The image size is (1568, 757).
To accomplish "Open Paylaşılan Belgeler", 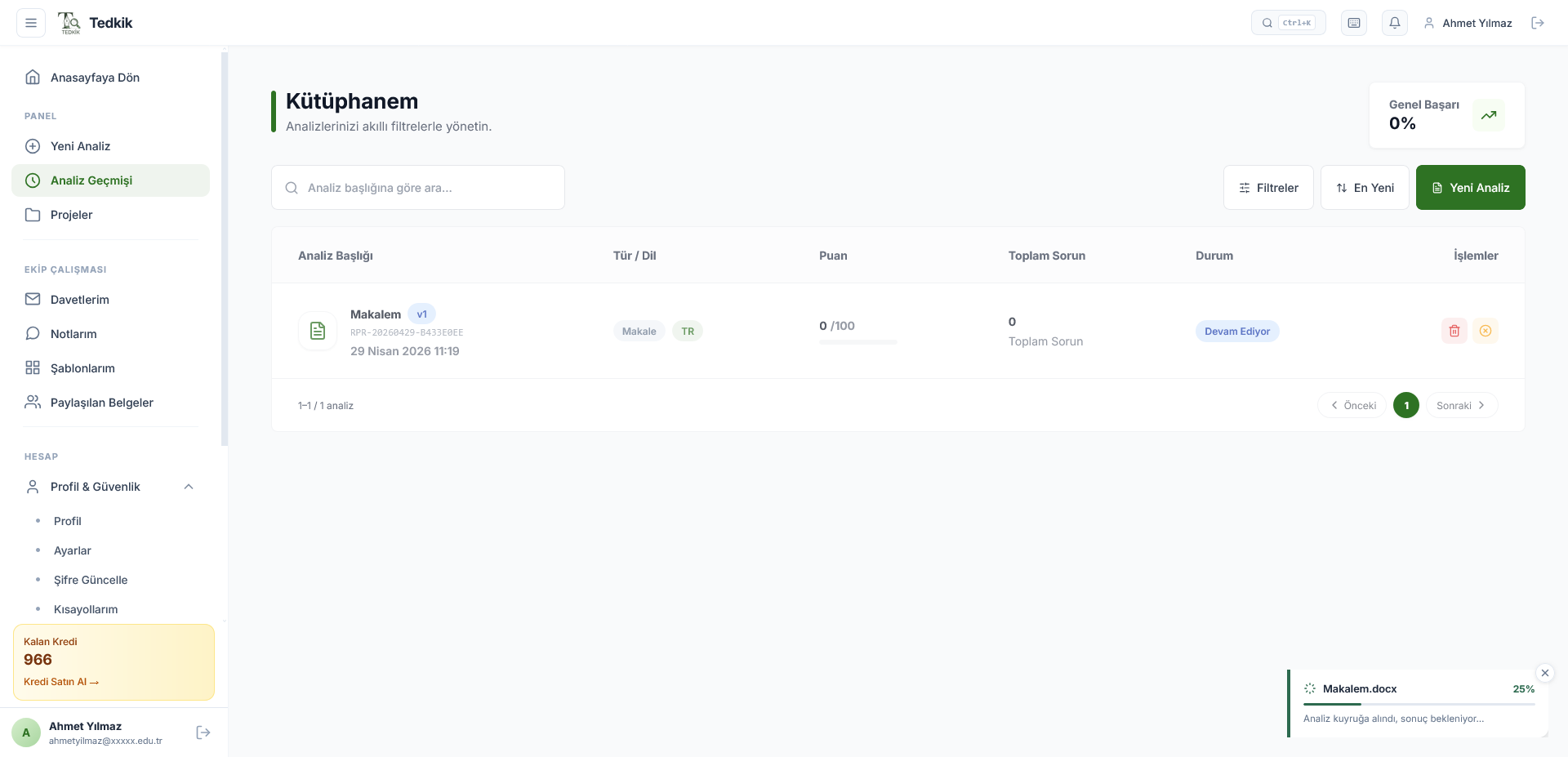I will coord(110,403).
